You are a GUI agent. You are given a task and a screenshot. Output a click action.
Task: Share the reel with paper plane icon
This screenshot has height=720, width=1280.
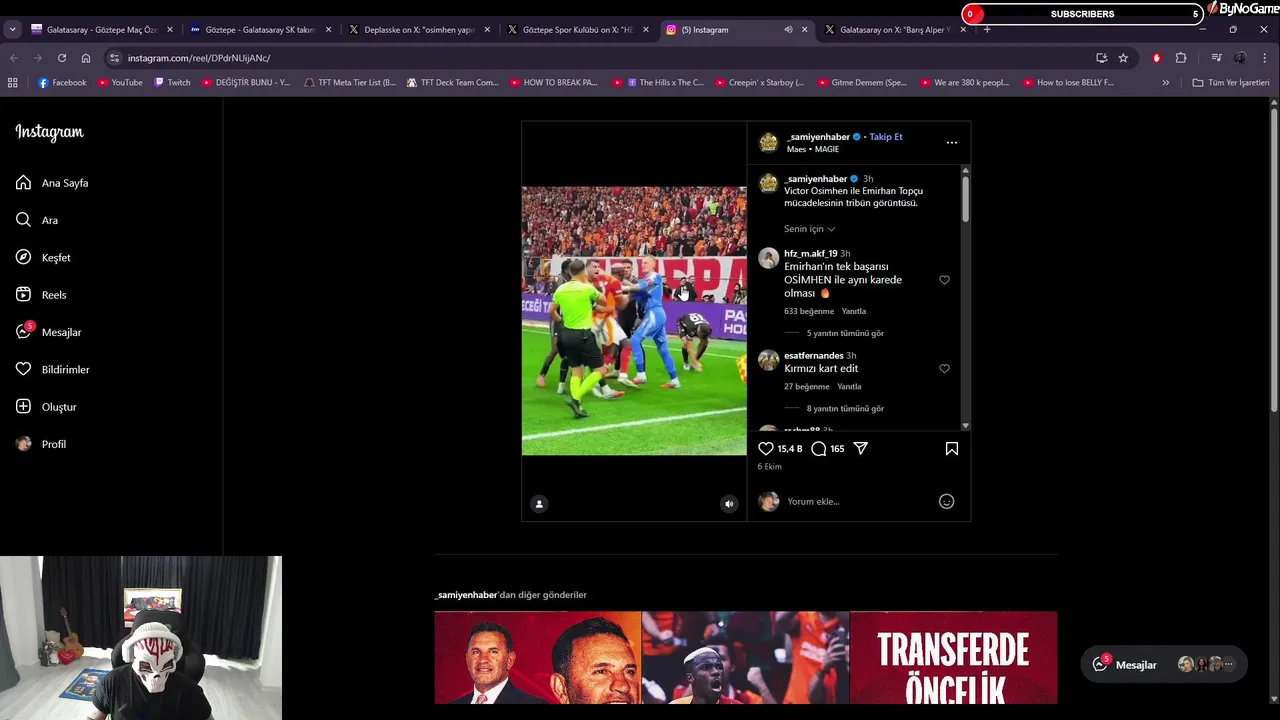tap(860, 449)
